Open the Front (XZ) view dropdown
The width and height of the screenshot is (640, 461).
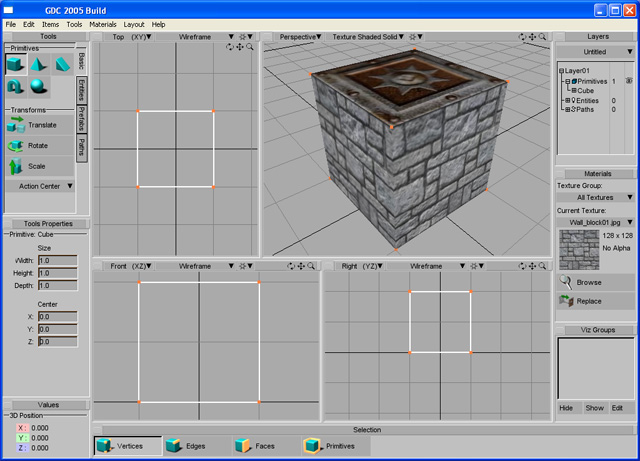pos(127,266)
